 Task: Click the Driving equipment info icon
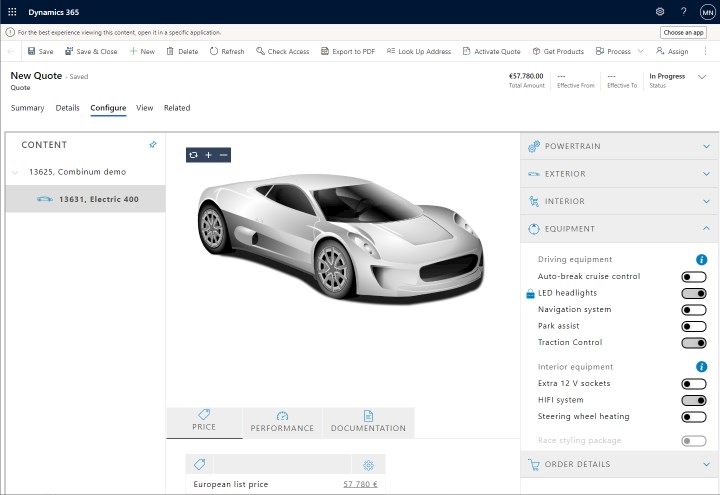[702, 260]
